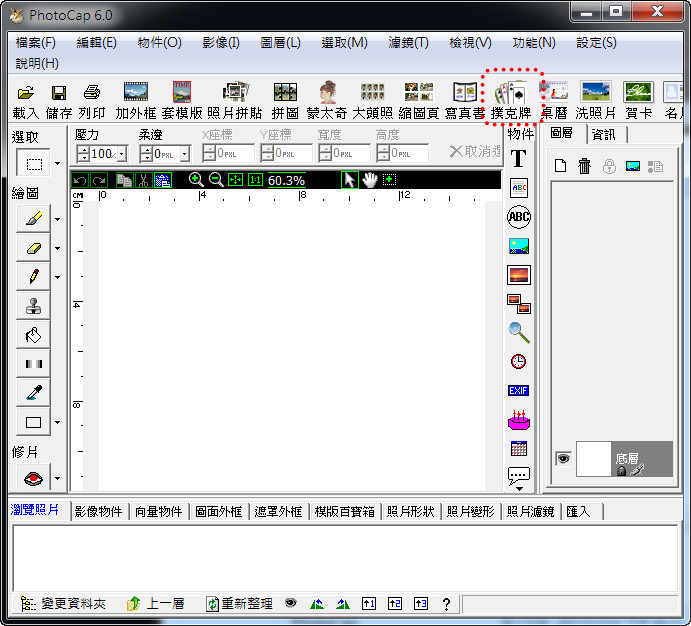Open the 加外框 add frame tool

coord(136,100)
